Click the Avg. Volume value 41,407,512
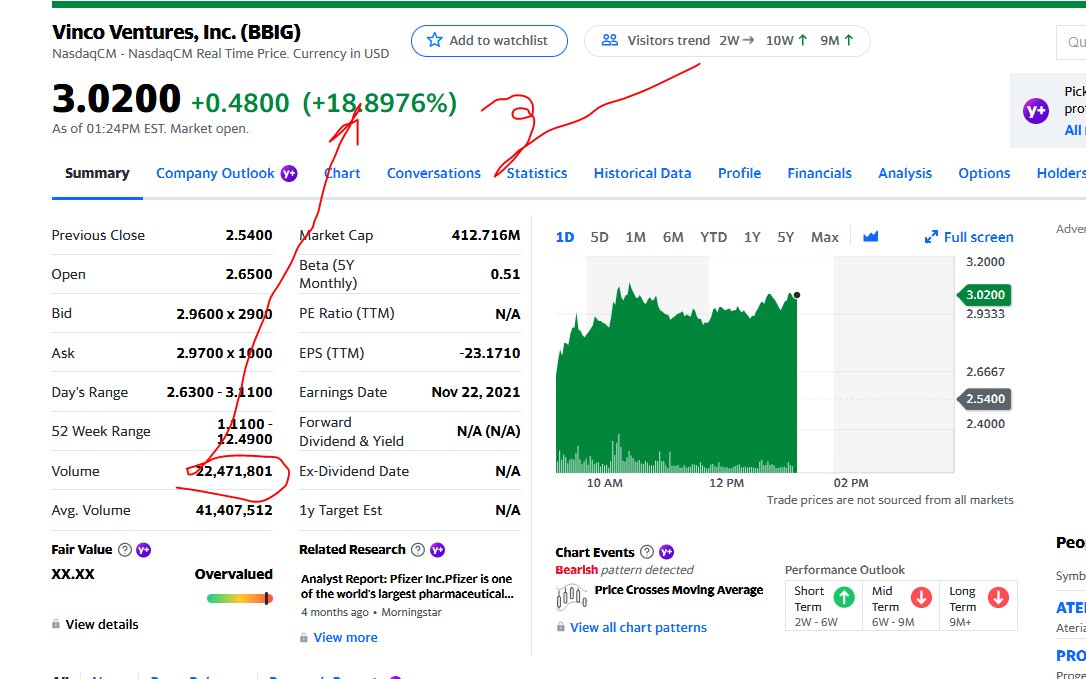 pos(234,511)
